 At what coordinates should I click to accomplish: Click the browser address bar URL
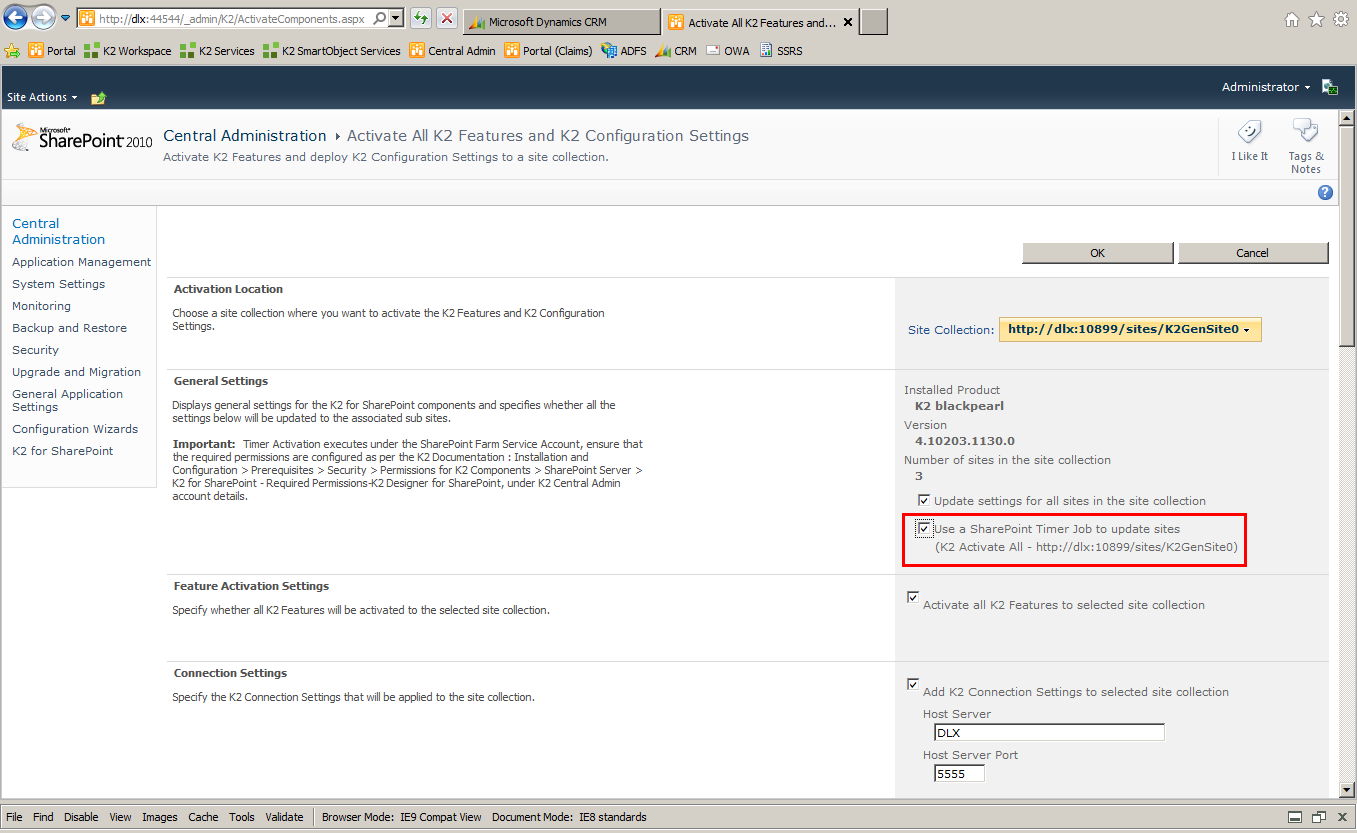230,18
